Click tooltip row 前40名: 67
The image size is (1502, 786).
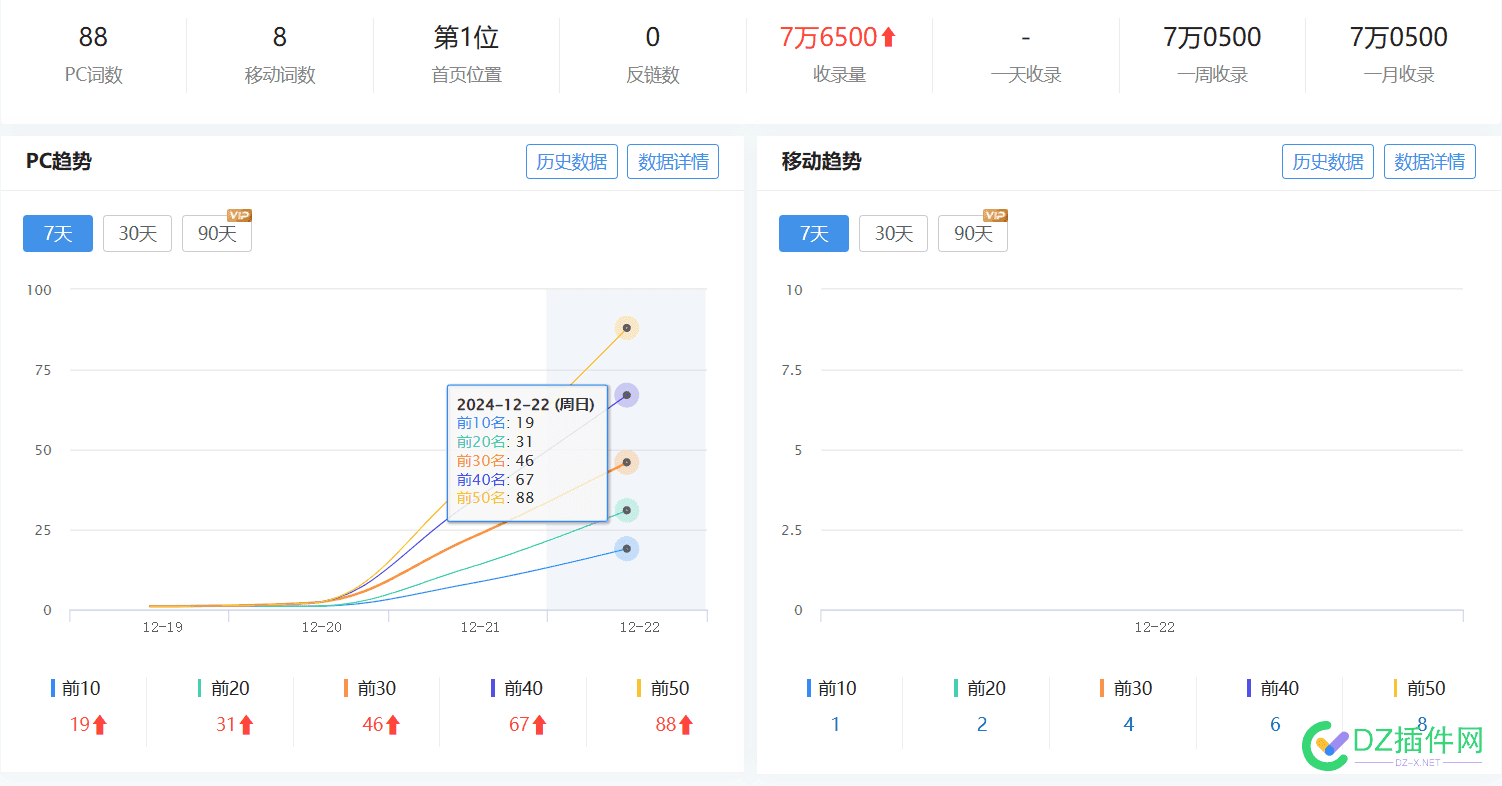point(495,479)
